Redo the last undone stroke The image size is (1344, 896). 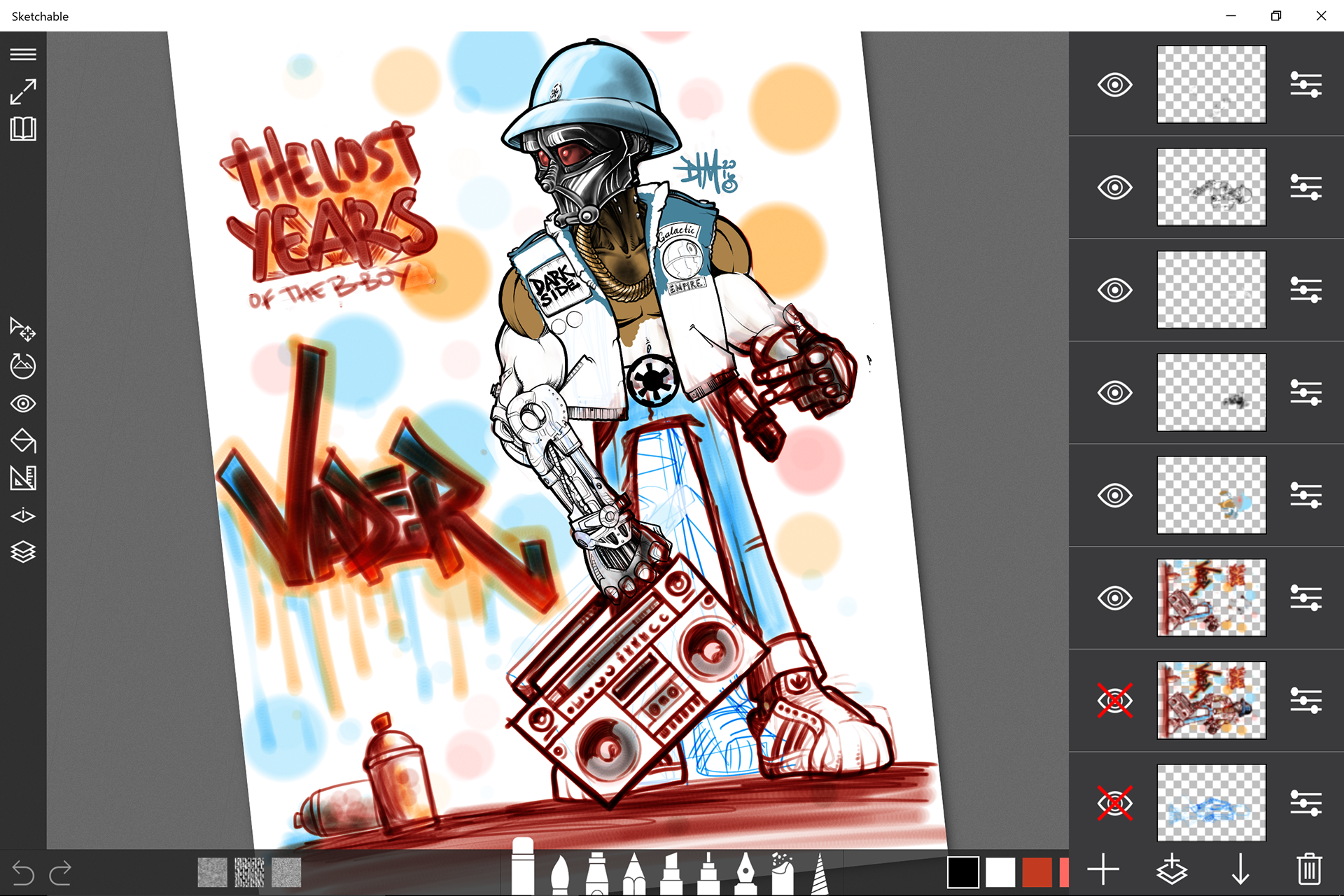[x=60, y=873]
